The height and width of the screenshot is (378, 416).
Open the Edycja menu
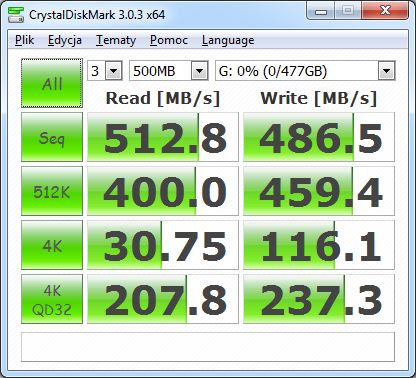(x=65, y=40)
